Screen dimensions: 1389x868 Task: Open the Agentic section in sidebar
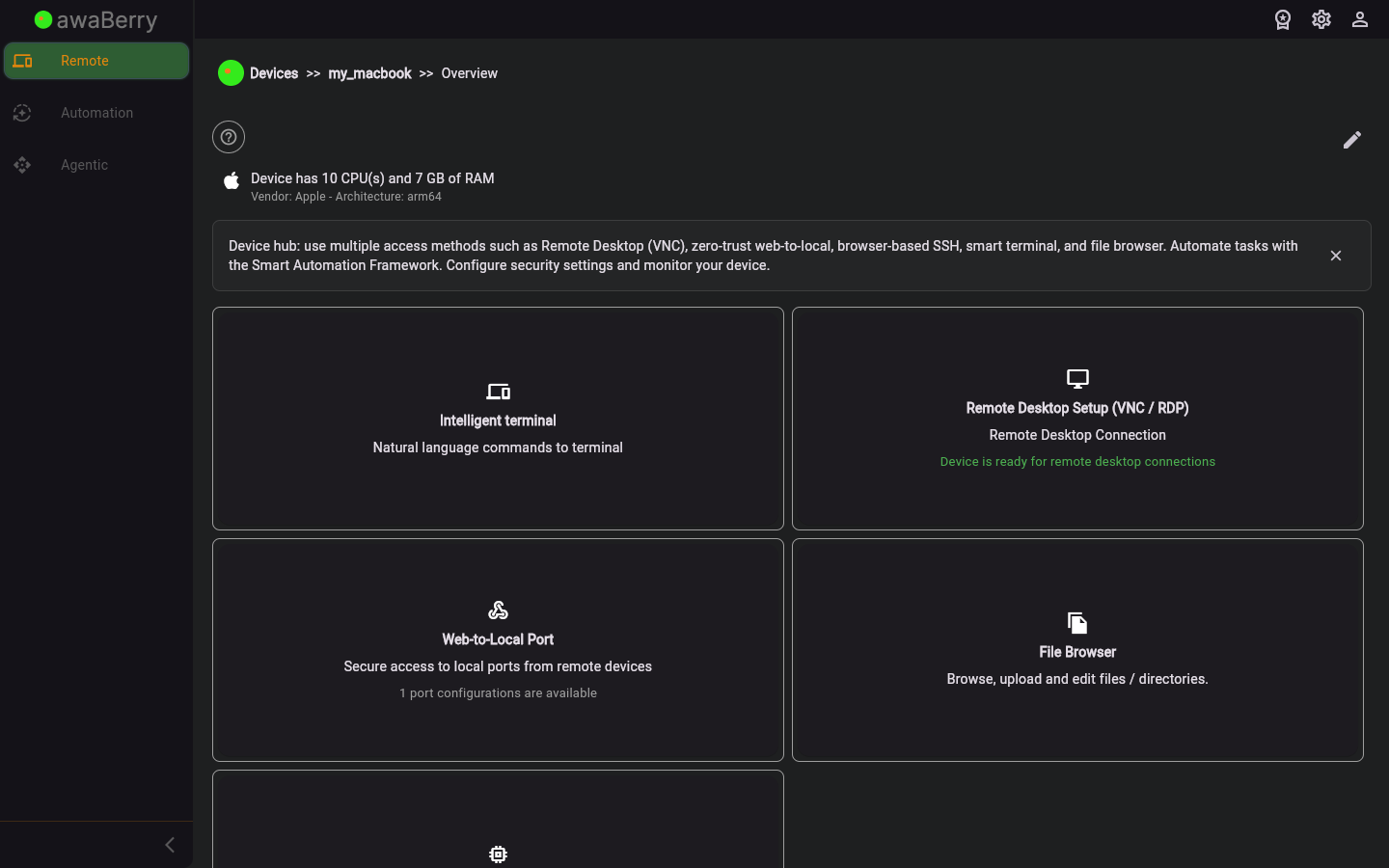point(96,165)
